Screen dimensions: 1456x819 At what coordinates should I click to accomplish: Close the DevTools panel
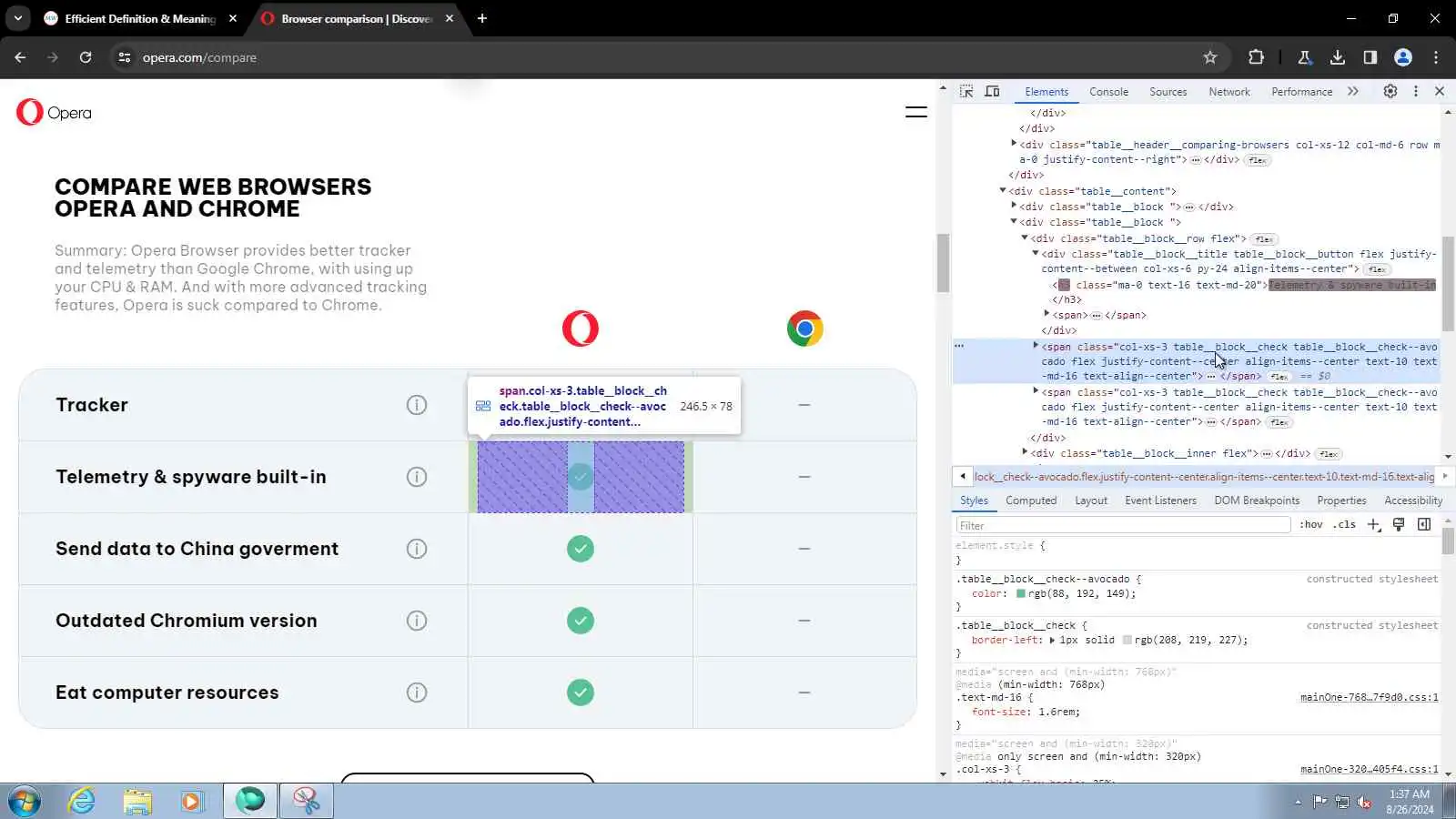point(1440,92)
